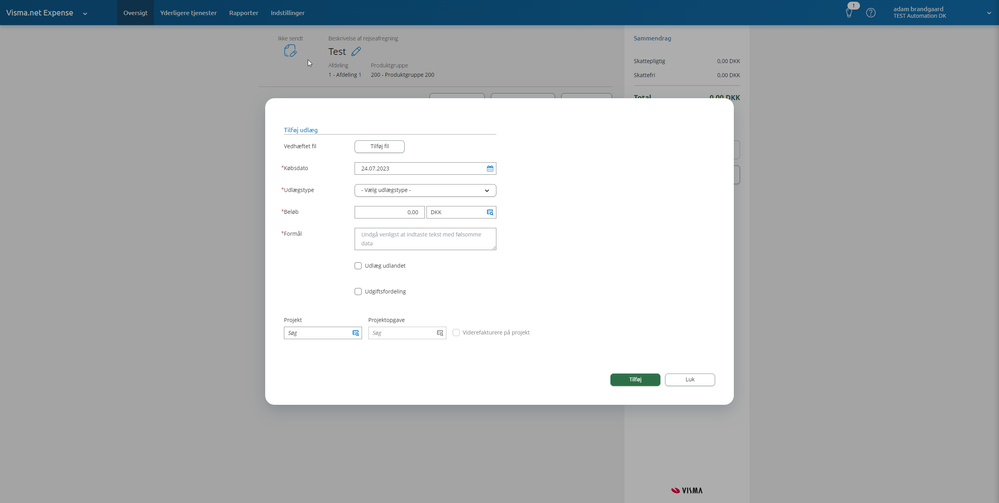Screen dimensions: 999x503
Task: Edit report name with pencil icon
Action: [356, 52]
